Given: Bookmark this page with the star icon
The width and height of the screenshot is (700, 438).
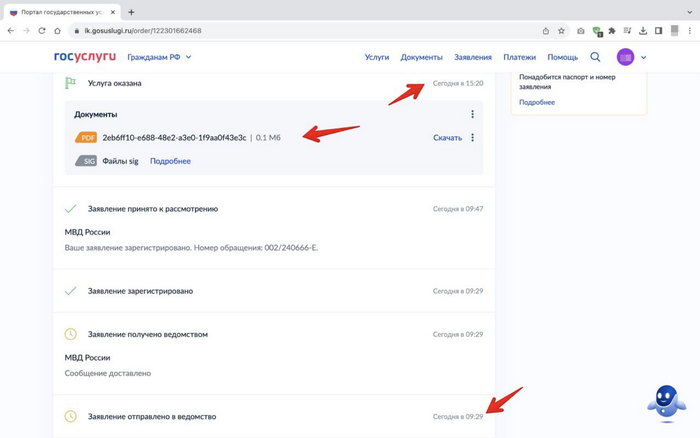Looking at the screenshot, I should click(x=561, y=31).
